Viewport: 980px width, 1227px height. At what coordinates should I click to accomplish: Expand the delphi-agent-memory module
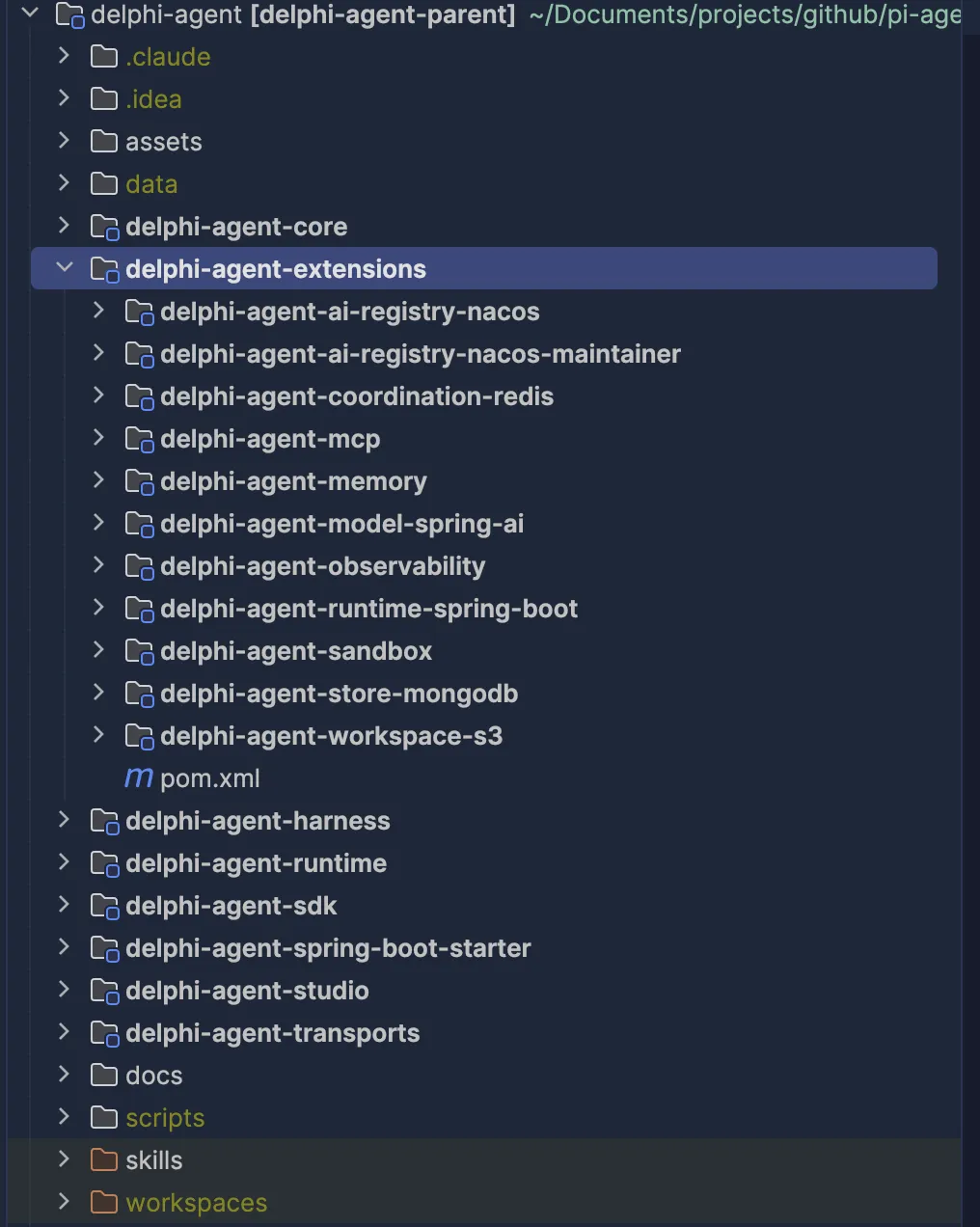click(98, 480)
